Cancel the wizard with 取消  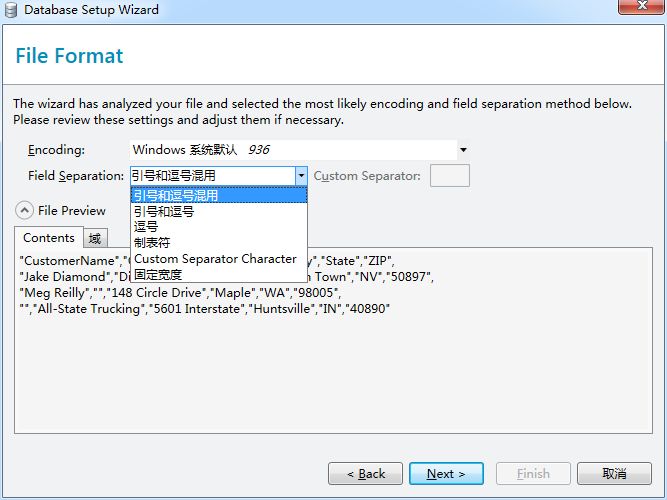[614, 473]
